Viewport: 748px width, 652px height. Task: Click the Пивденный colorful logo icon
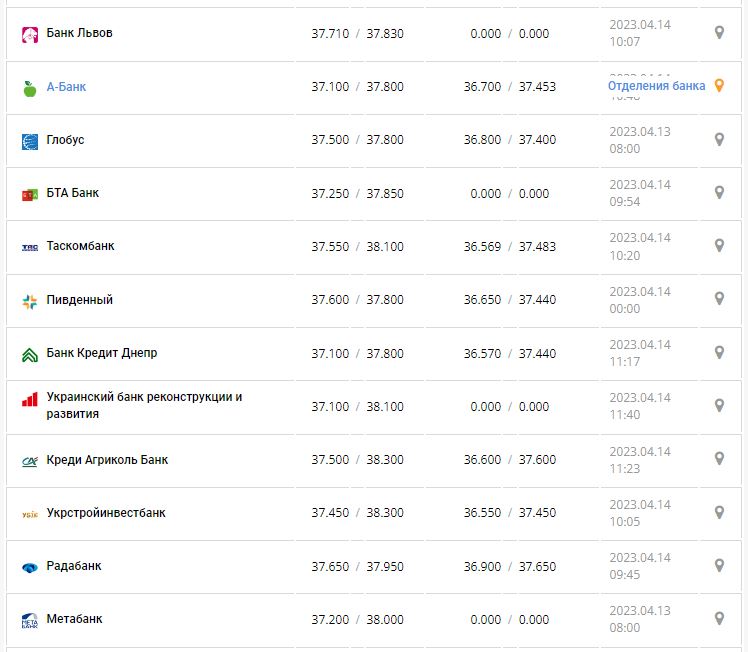pos(29,301)
